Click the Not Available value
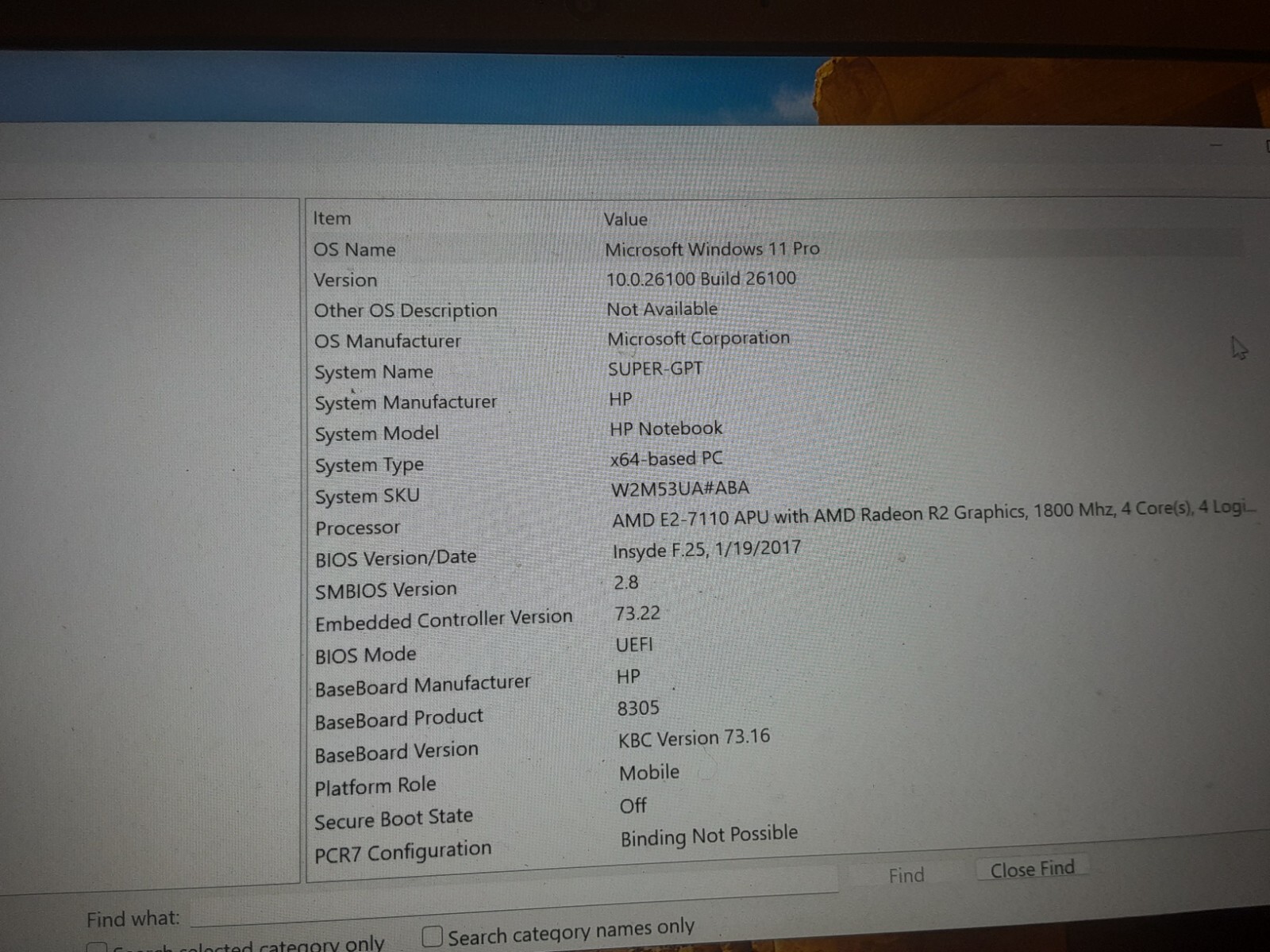 click(x=662, y=309)
